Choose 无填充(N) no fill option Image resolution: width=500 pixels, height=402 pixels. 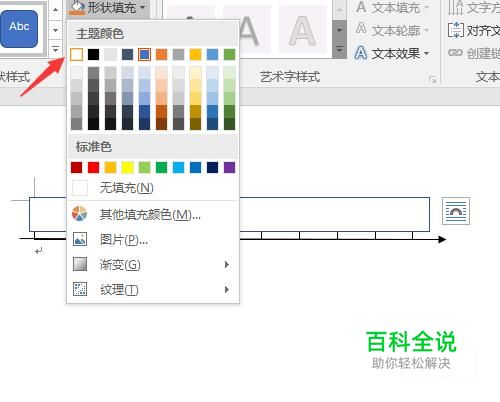[153, 188]
